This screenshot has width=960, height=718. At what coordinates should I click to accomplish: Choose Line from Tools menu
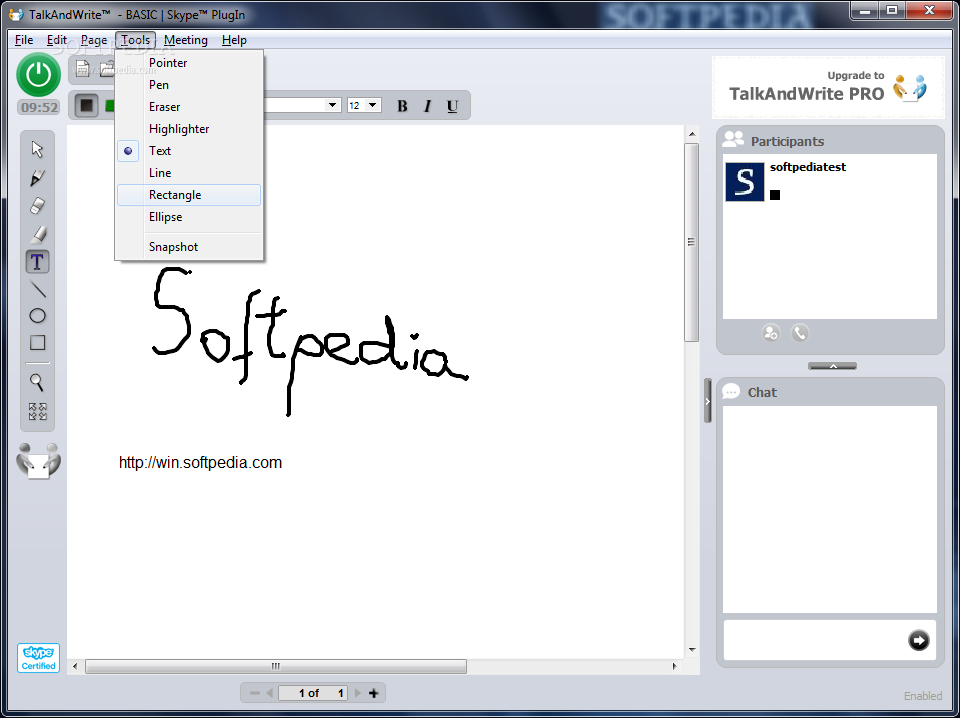click(x=189, y=173)
